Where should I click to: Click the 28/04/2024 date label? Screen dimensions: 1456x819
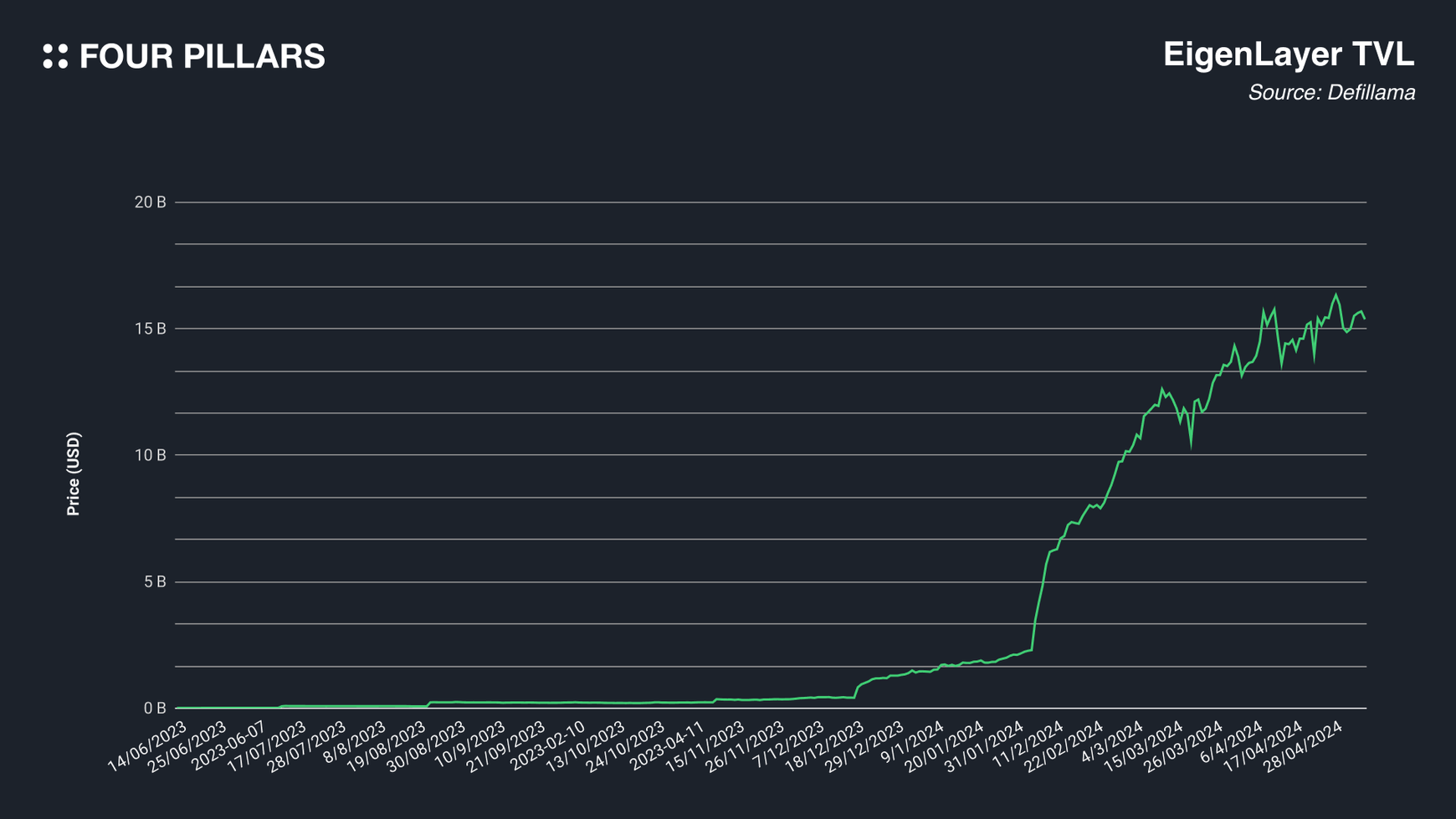point(1304,746)
